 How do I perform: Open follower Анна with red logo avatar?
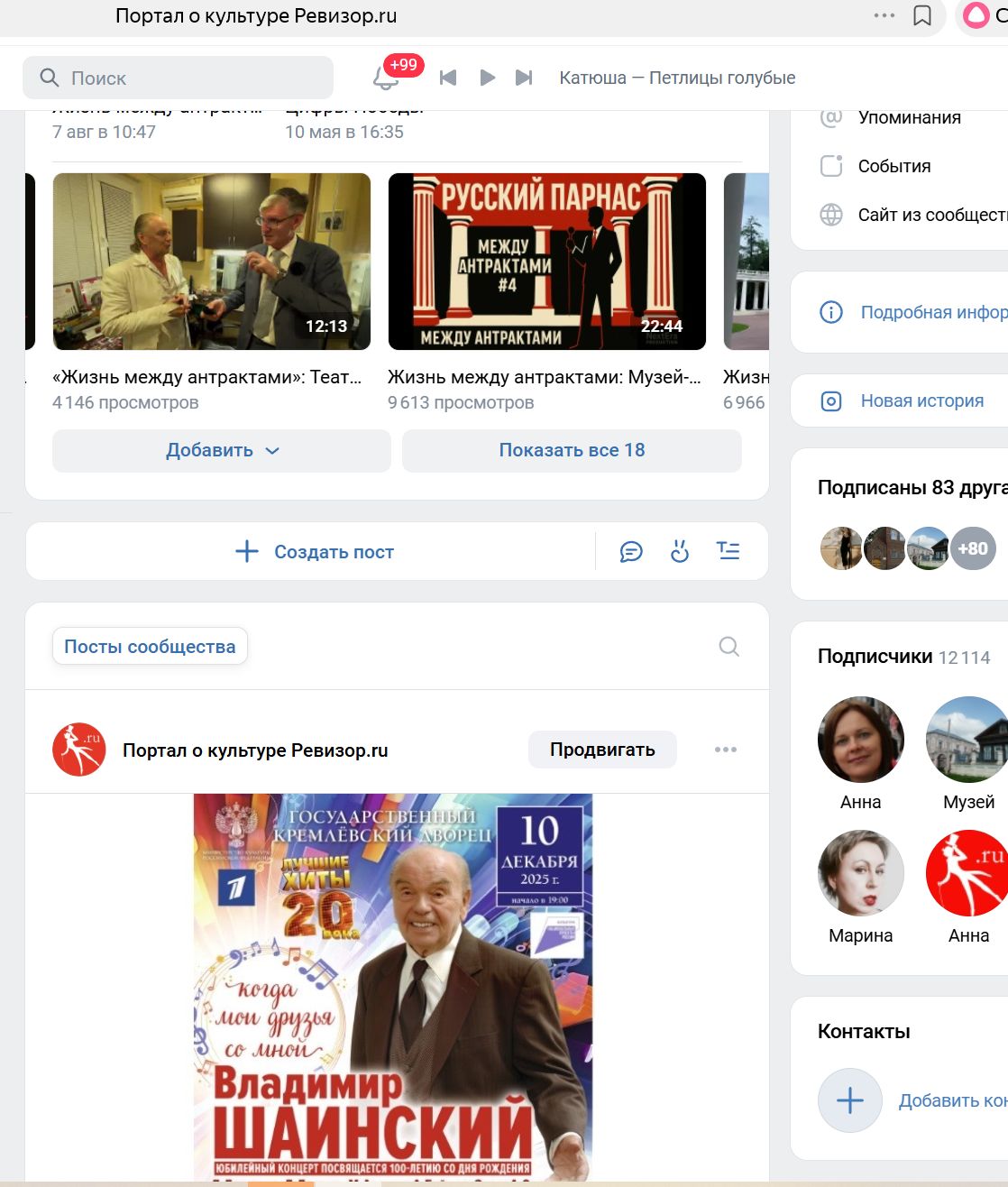[x=967, y=873]
